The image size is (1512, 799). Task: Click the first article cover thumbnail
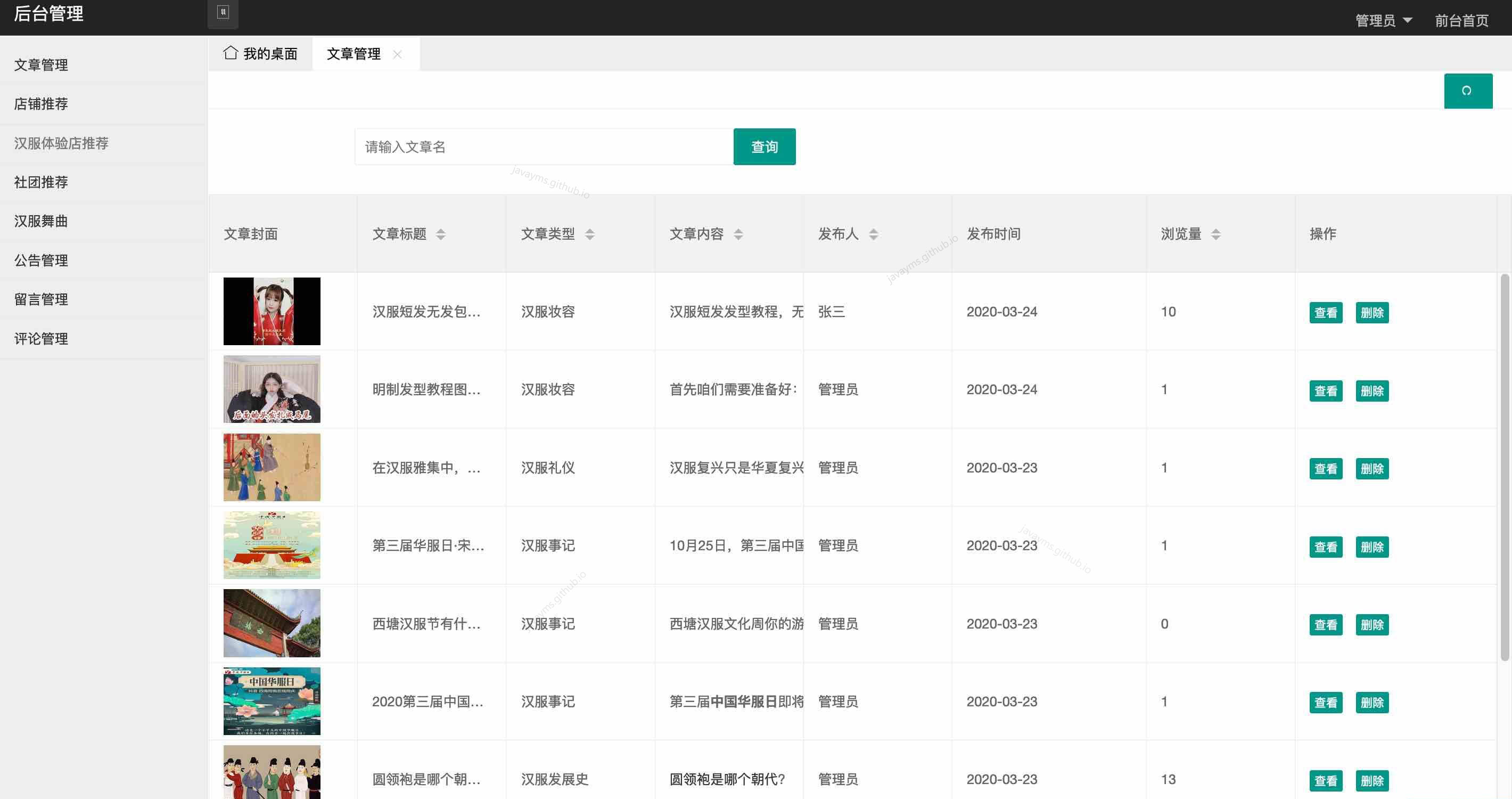point(271,311)
